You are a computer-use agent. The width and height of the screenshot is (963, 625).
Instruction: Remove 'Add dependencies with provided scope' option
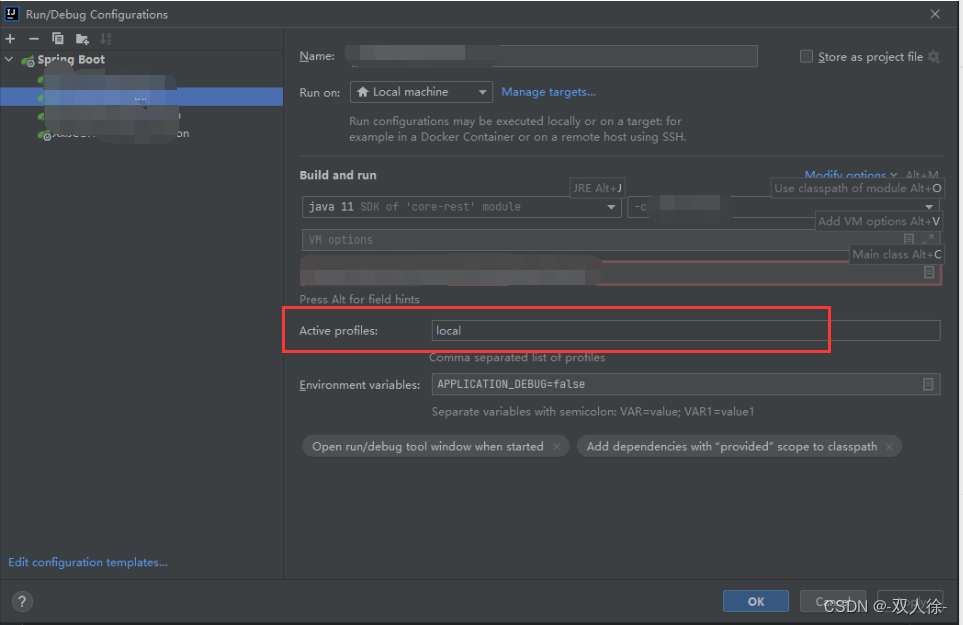click(889, 447)
